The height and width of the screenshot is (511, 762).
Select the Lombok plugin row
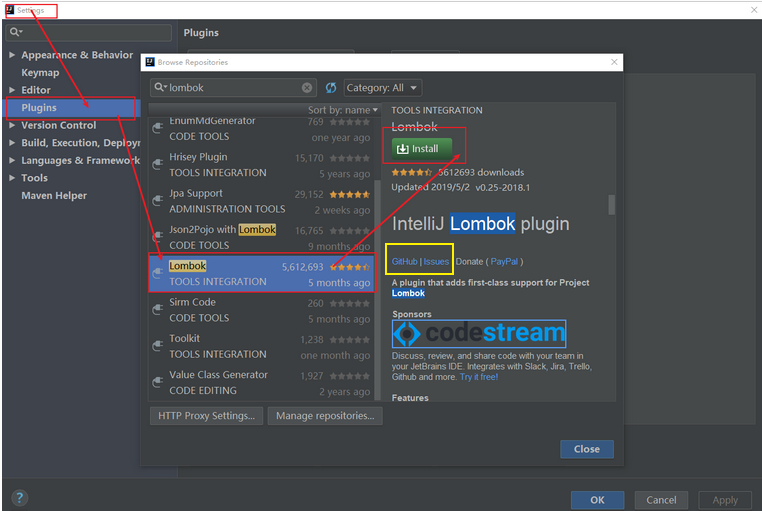coord(262,273)
